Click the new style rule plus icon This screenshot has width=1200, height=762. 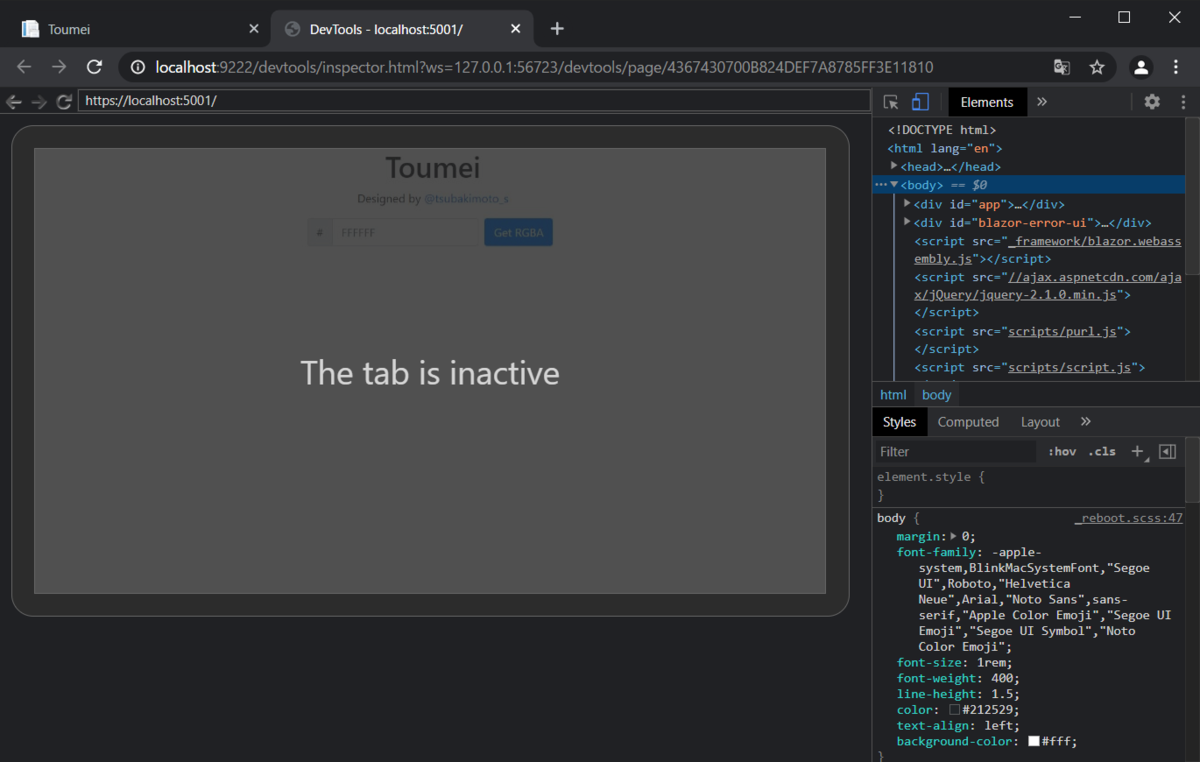click(x=1137, y=451)
